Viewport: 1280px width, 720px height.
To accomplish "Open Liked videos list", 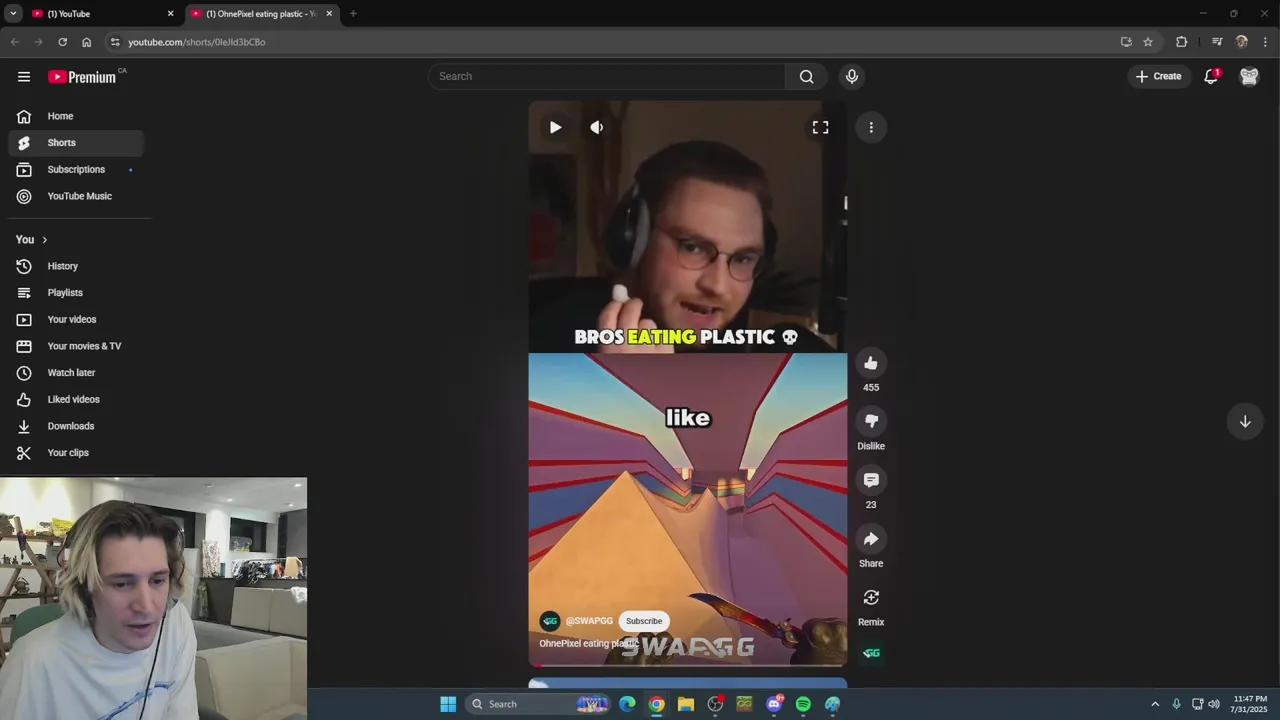I will [76, 399].
